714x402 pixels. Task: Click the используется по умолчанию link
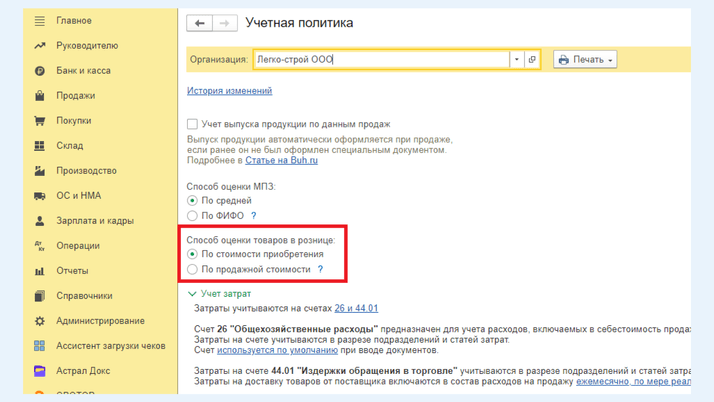277,350
